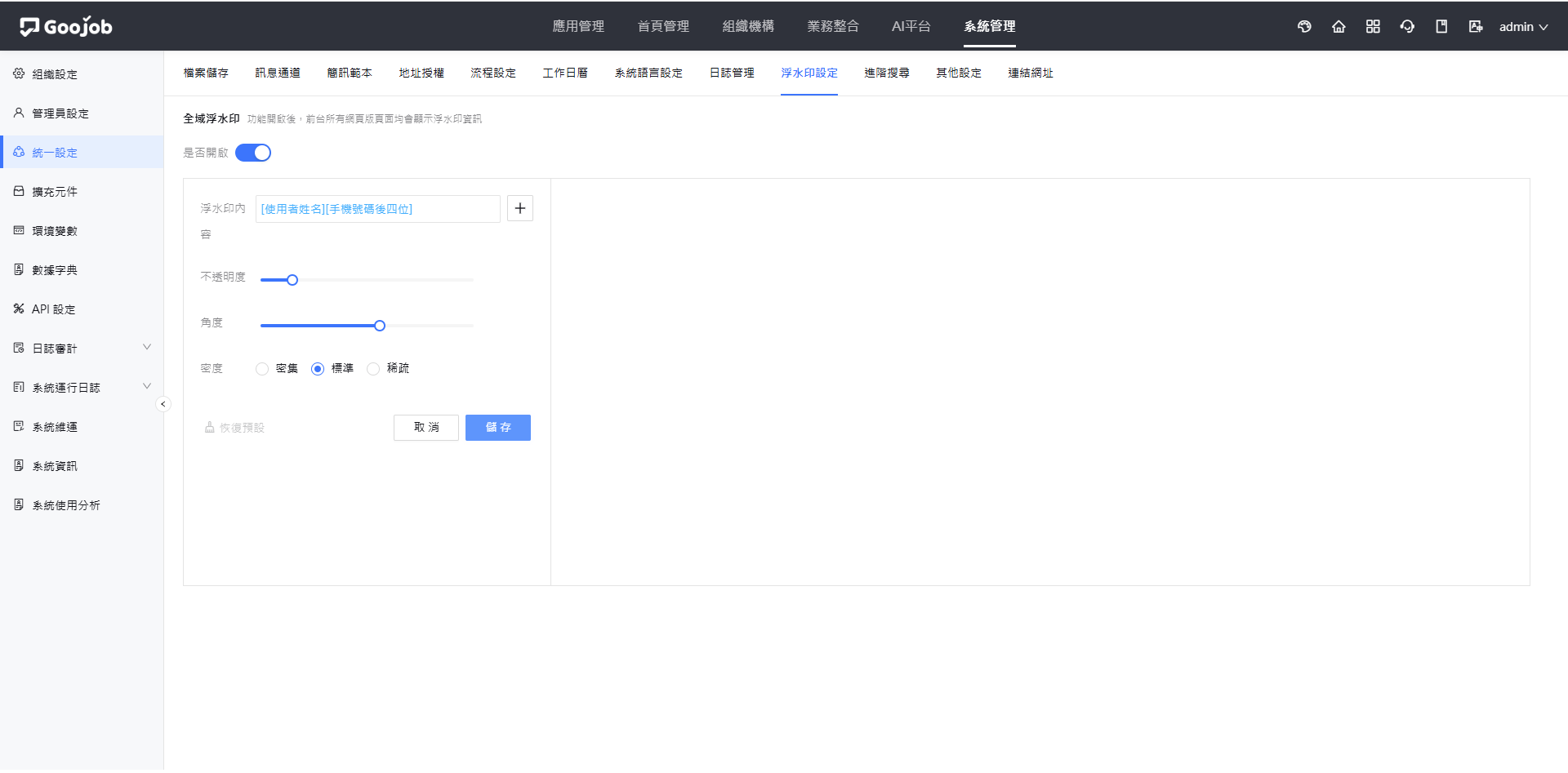This screenshot has height=773, width=1568.
Task: Switch to the 工作日曆 tab
Action: [565, 73]
